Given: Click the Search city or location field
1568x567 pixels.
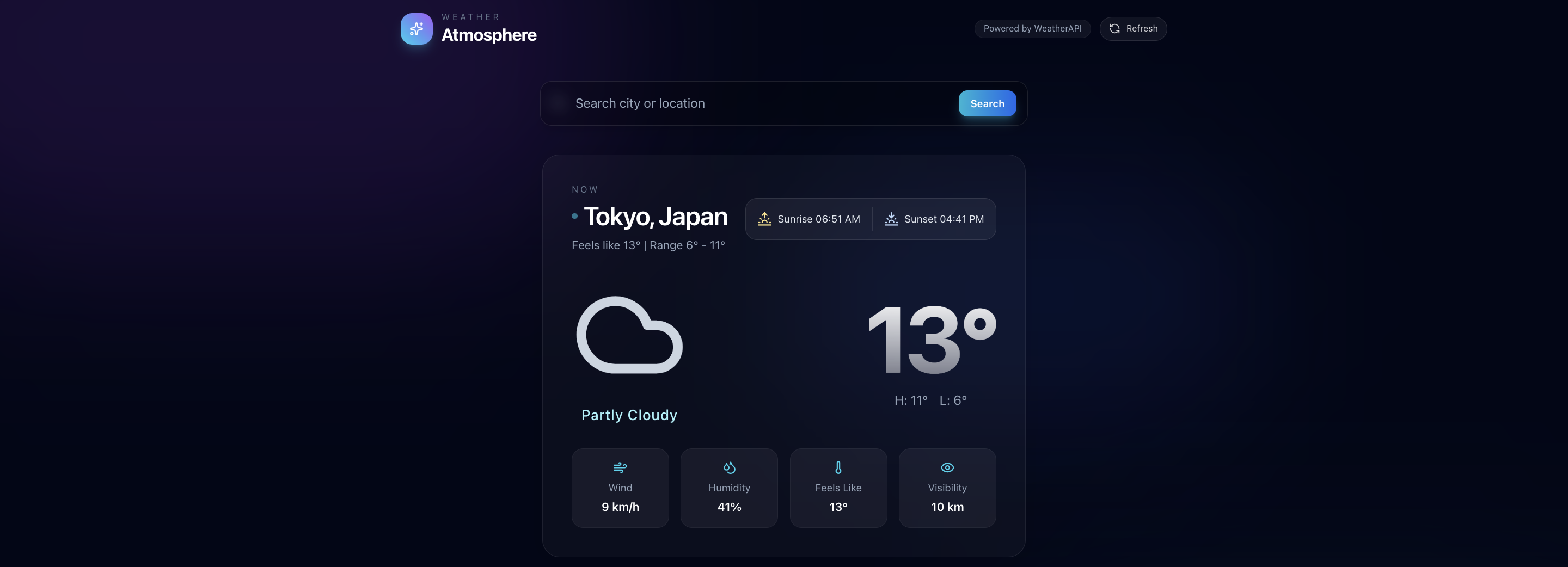Looking at the screenshot, I should point(731,103).
